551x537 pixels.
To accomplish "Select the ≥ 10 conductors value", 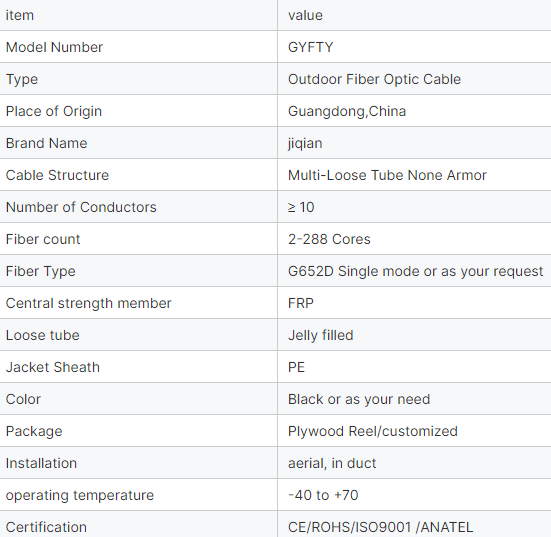I will pos(301,207).
